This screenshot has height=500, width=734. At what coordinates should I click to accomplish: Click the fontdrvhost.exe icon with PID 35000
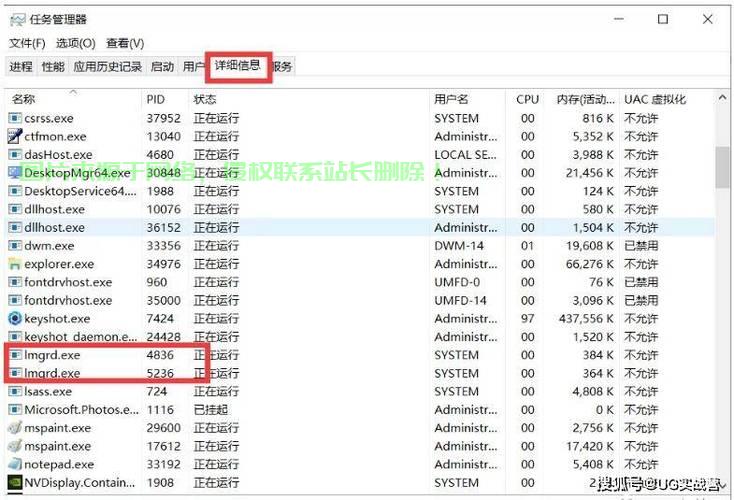point(15,300)
